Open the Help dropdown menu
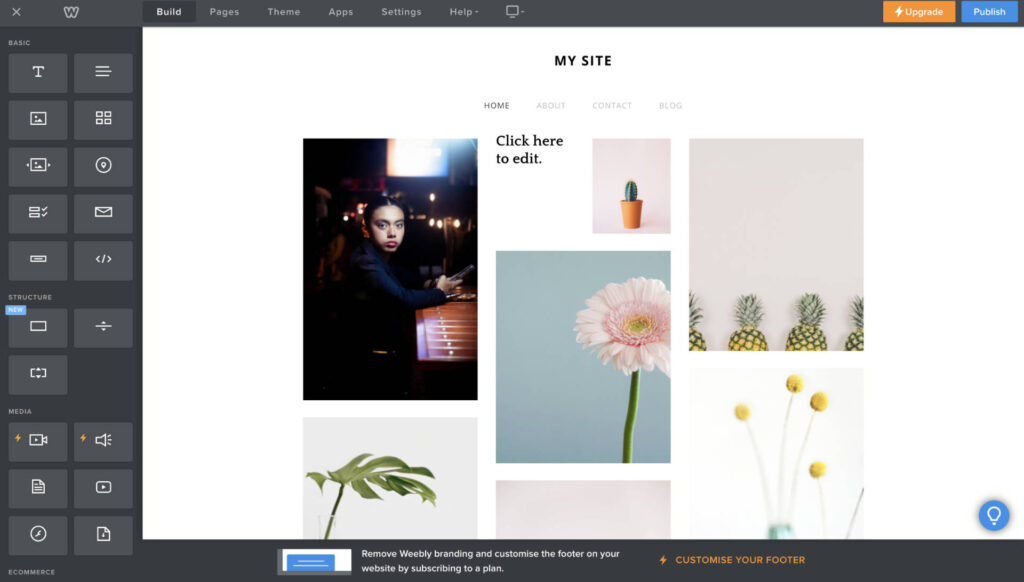This screenshot has width=1024, height=582. pos(463,12)
